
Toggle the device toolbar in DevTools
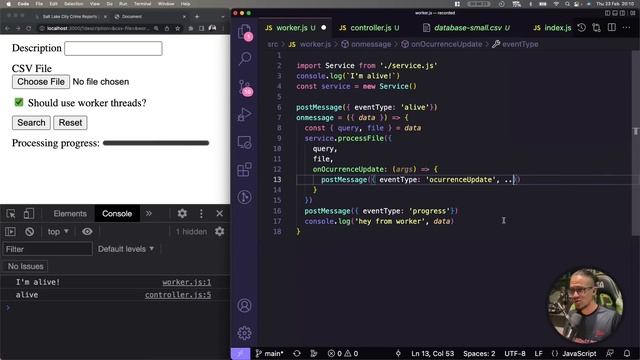(x=29, y=213)
